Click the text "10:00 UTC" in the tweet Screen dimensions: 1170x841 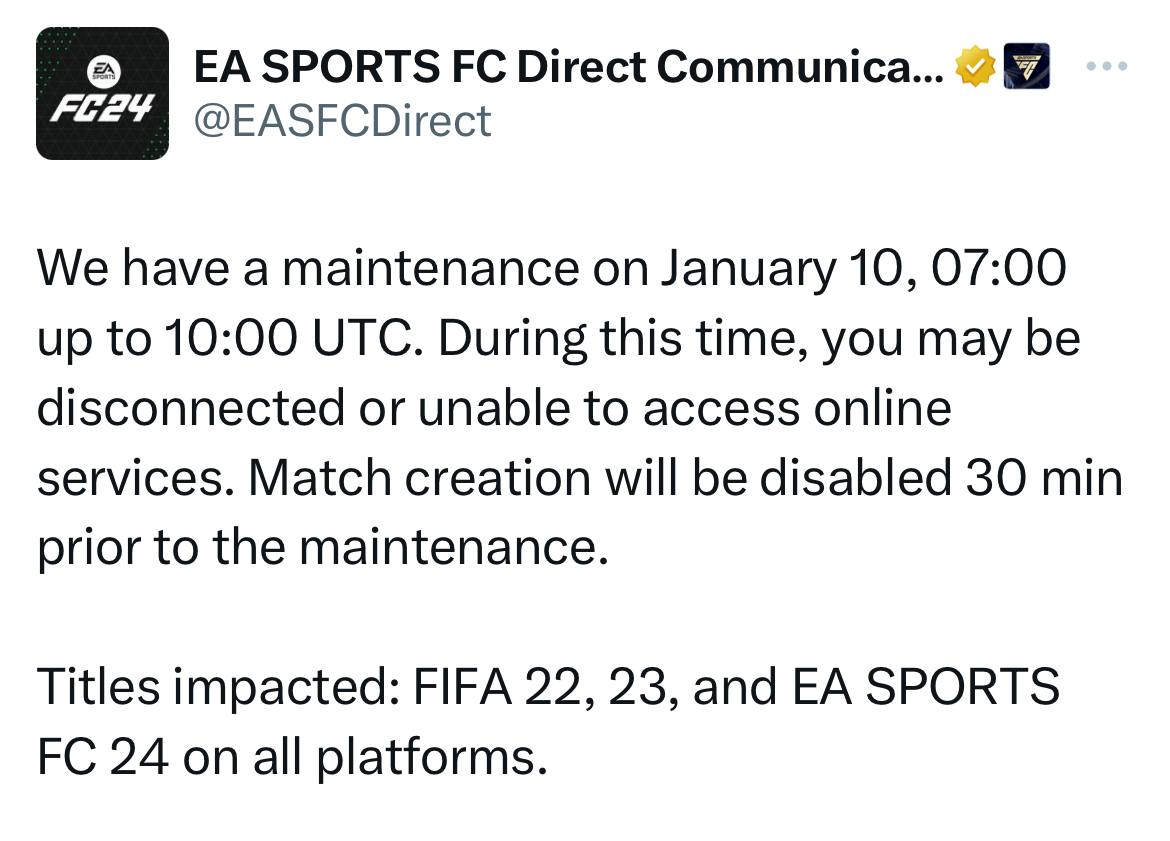(288, 338)
